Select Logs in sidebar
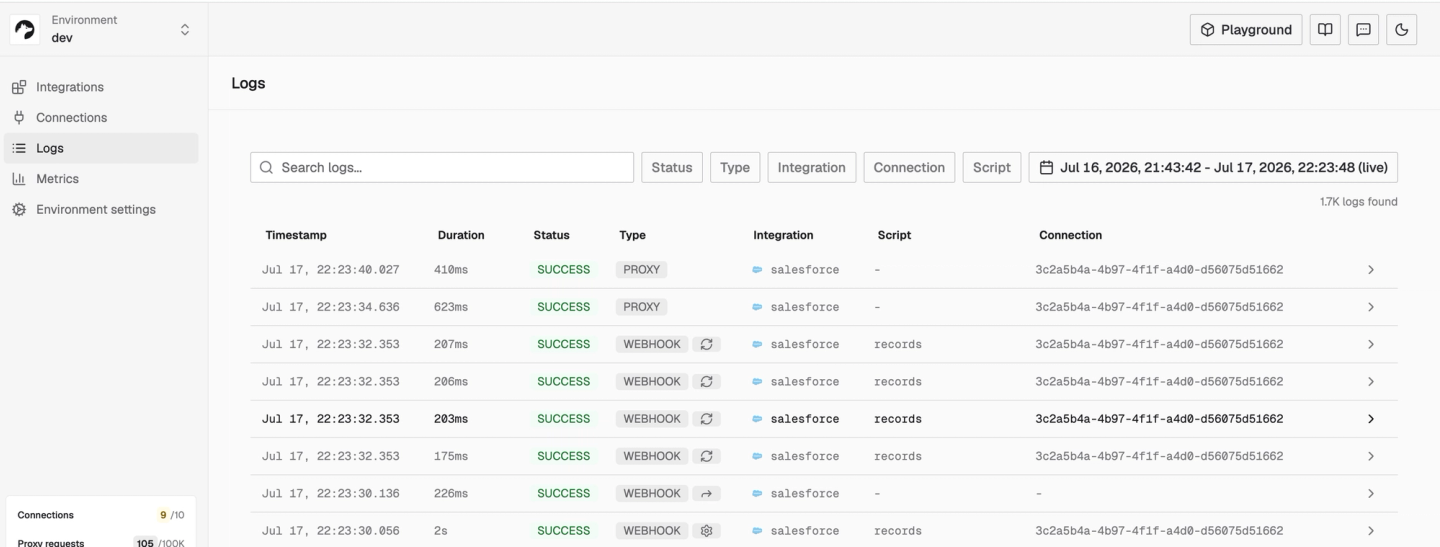Screen dimensions: 1440x547 (101, 148)
